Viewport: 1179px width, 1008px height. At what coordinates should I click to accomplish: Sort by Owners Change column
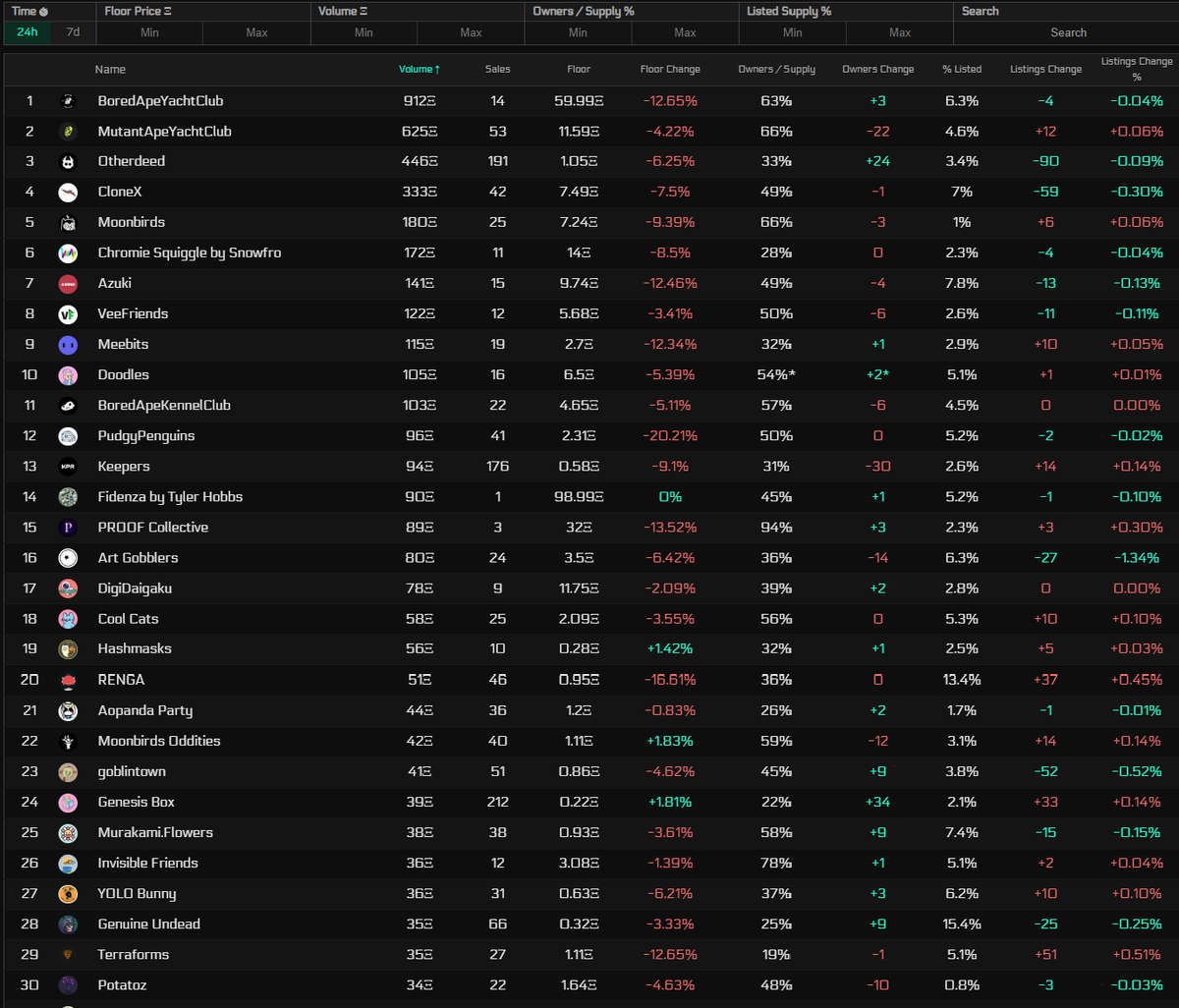[x=877, y=69]
